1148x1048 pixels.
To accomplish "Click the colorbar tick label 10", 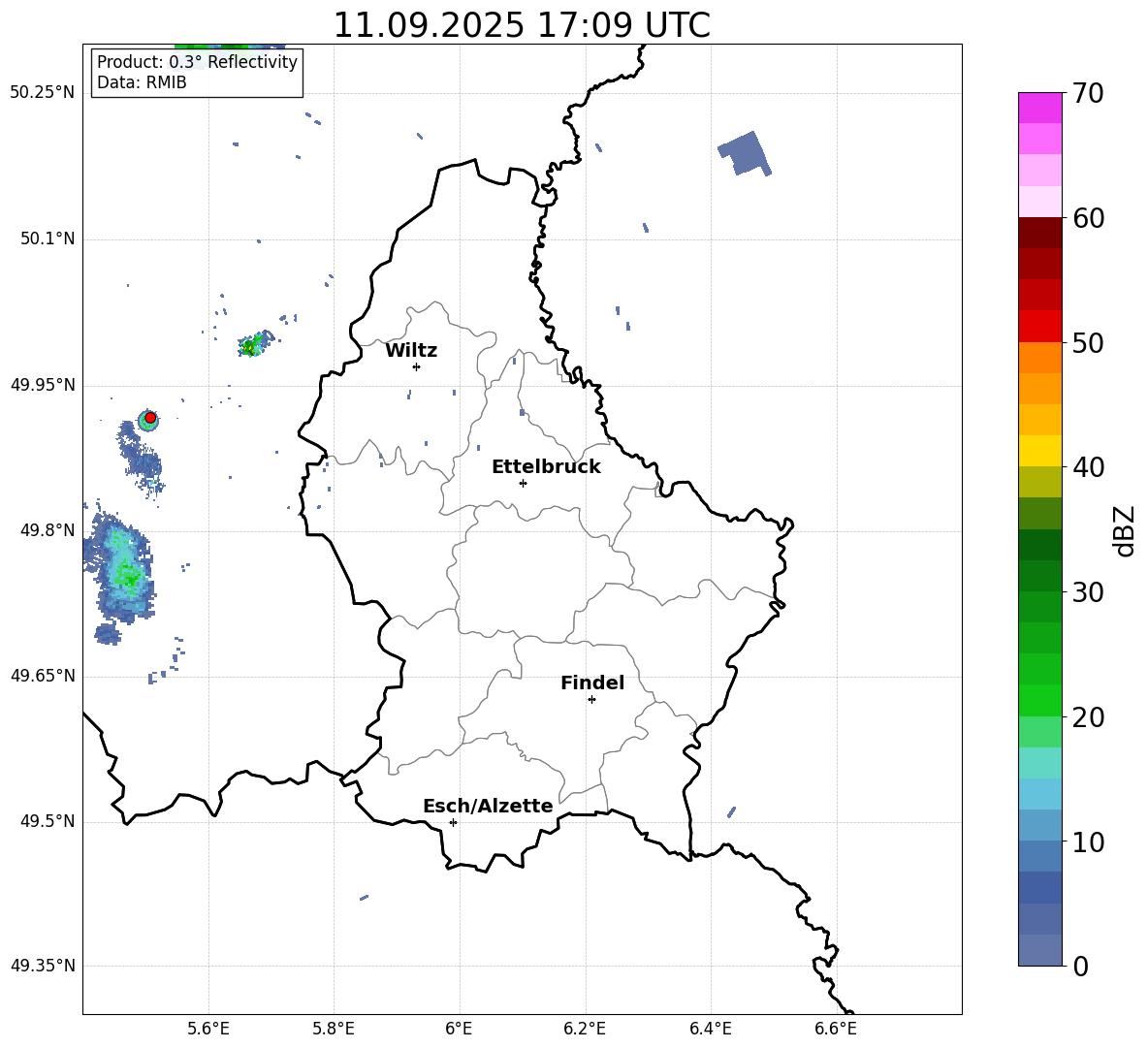I will 1088,842.
